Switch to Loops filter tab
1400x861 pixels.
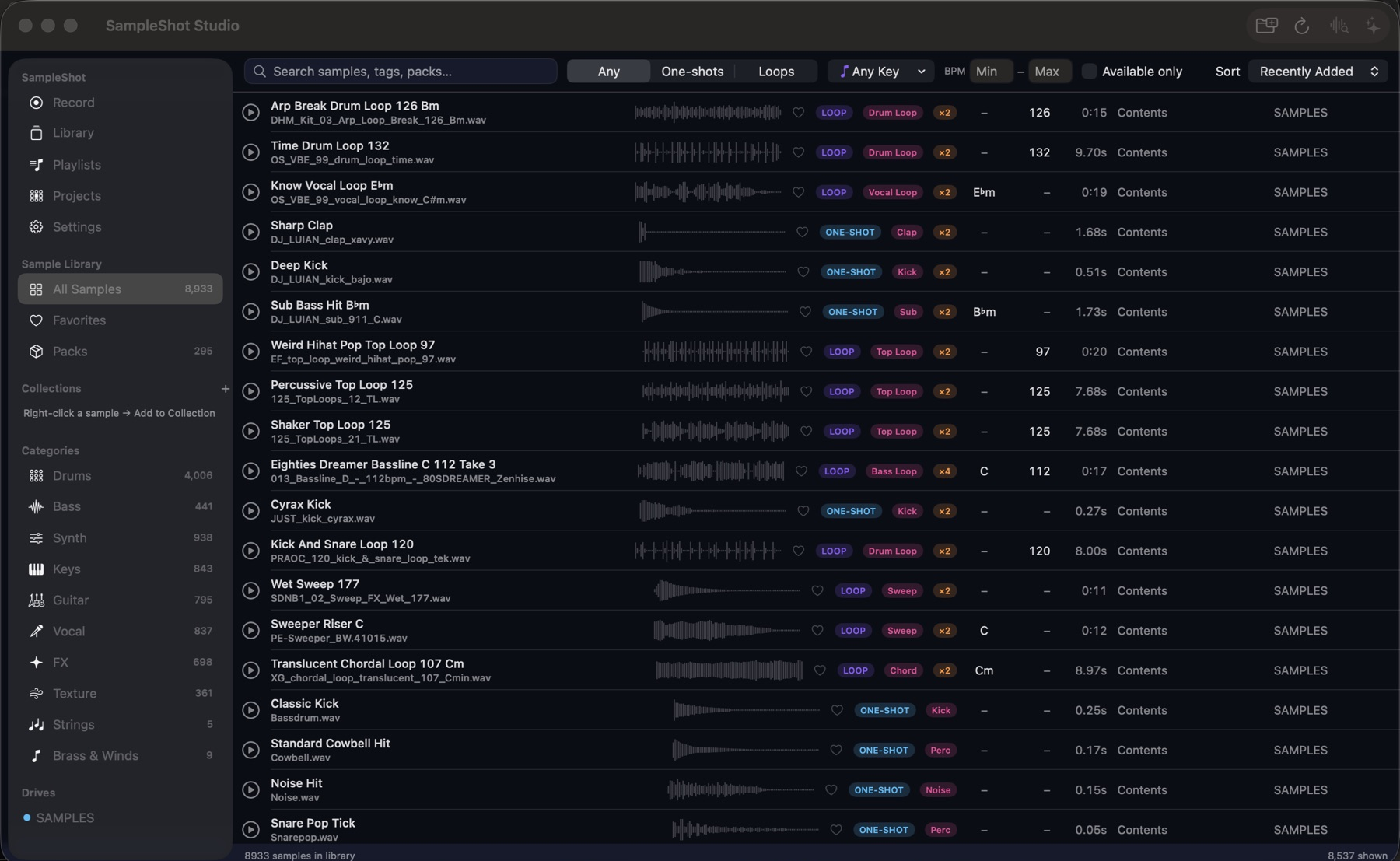click(x=776, y=72)
